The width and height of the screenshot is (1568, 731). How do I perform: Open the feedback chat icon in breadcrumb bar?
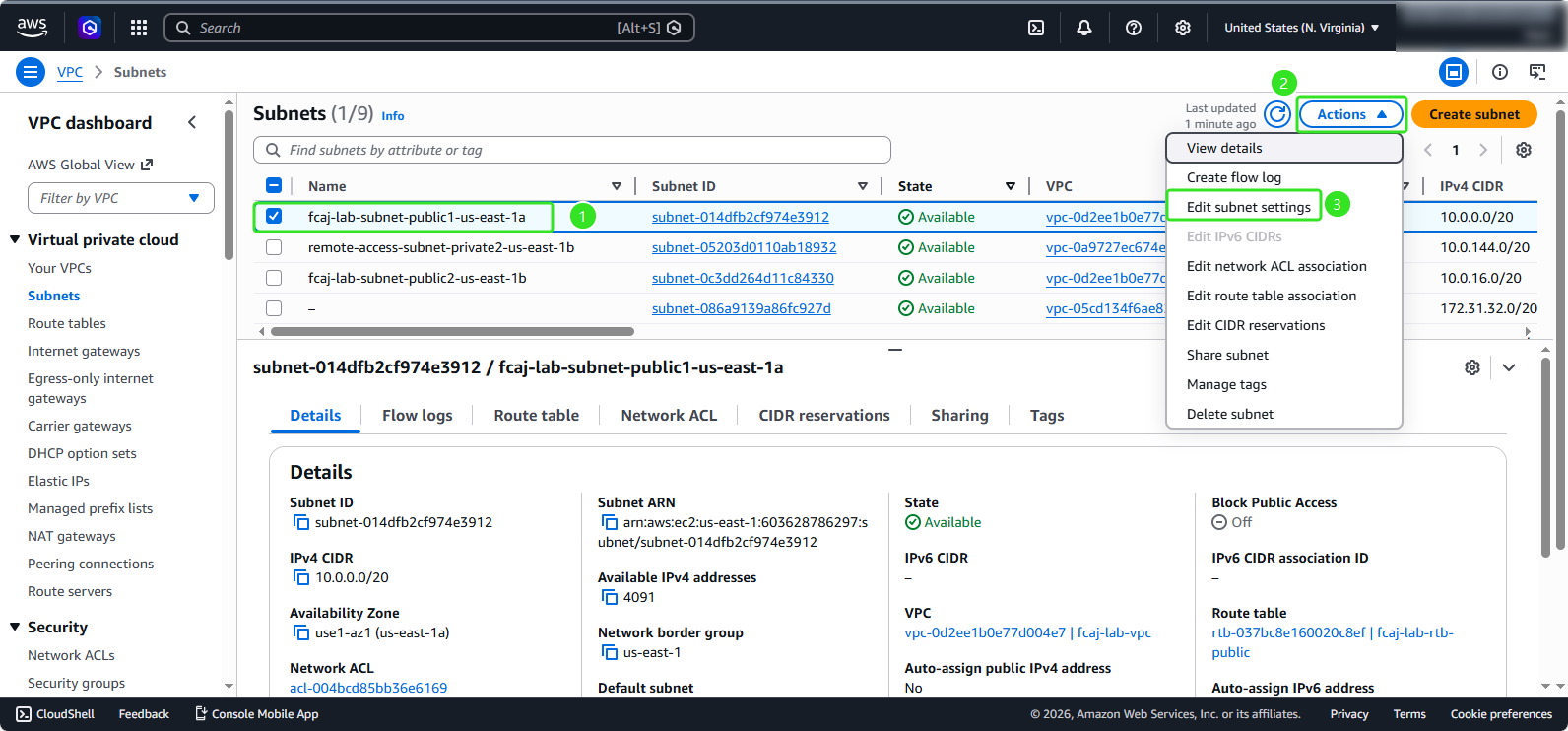point(1537,72)
